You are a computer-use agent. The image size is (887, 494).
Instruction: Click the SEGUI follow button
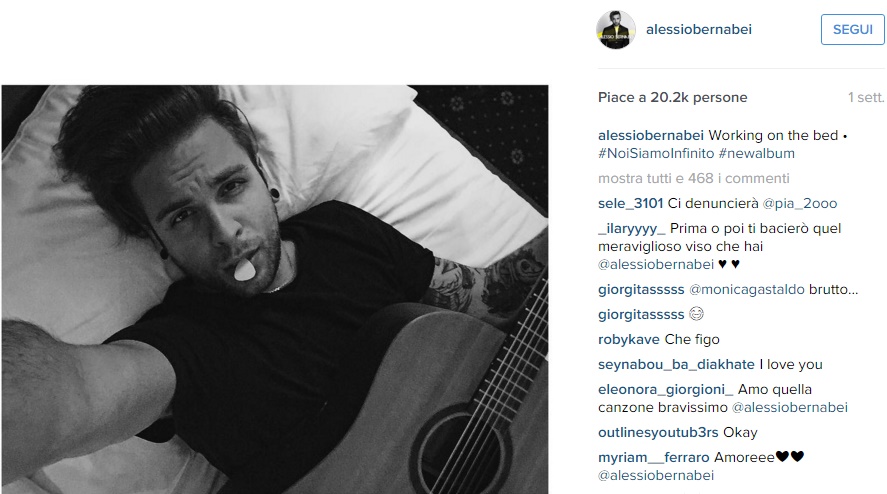point(852,29)
